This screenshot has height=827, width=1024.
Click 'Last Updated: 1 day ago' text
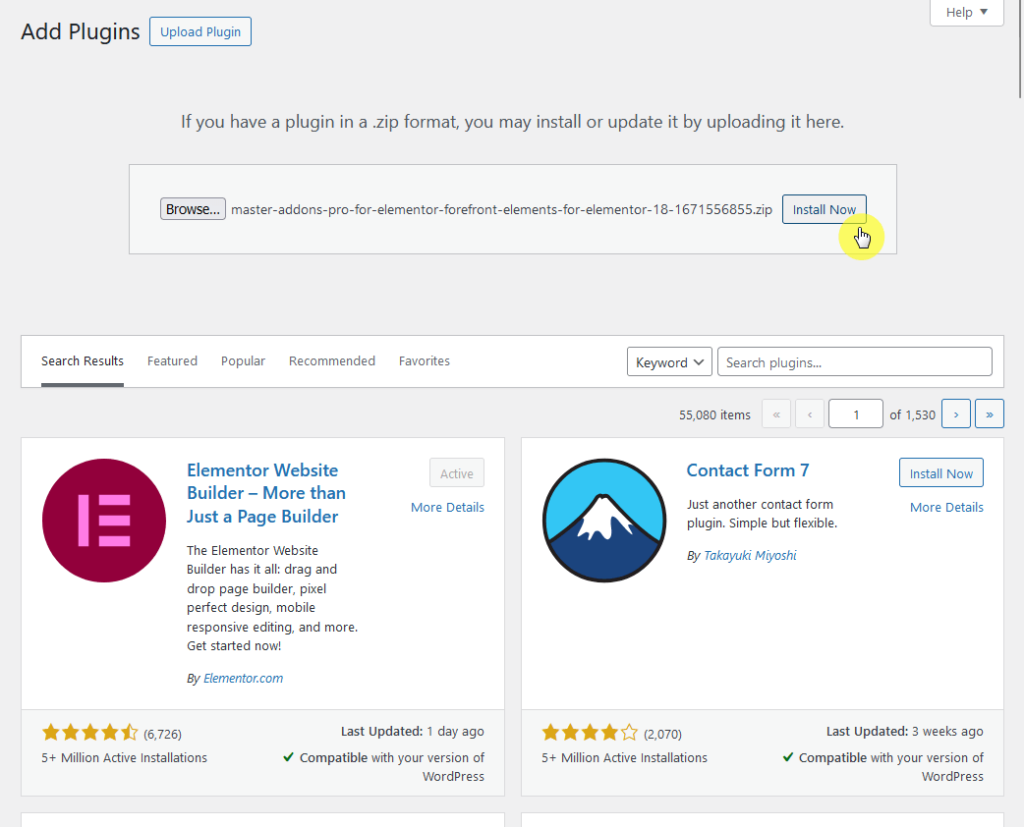[x=412, y=731]
